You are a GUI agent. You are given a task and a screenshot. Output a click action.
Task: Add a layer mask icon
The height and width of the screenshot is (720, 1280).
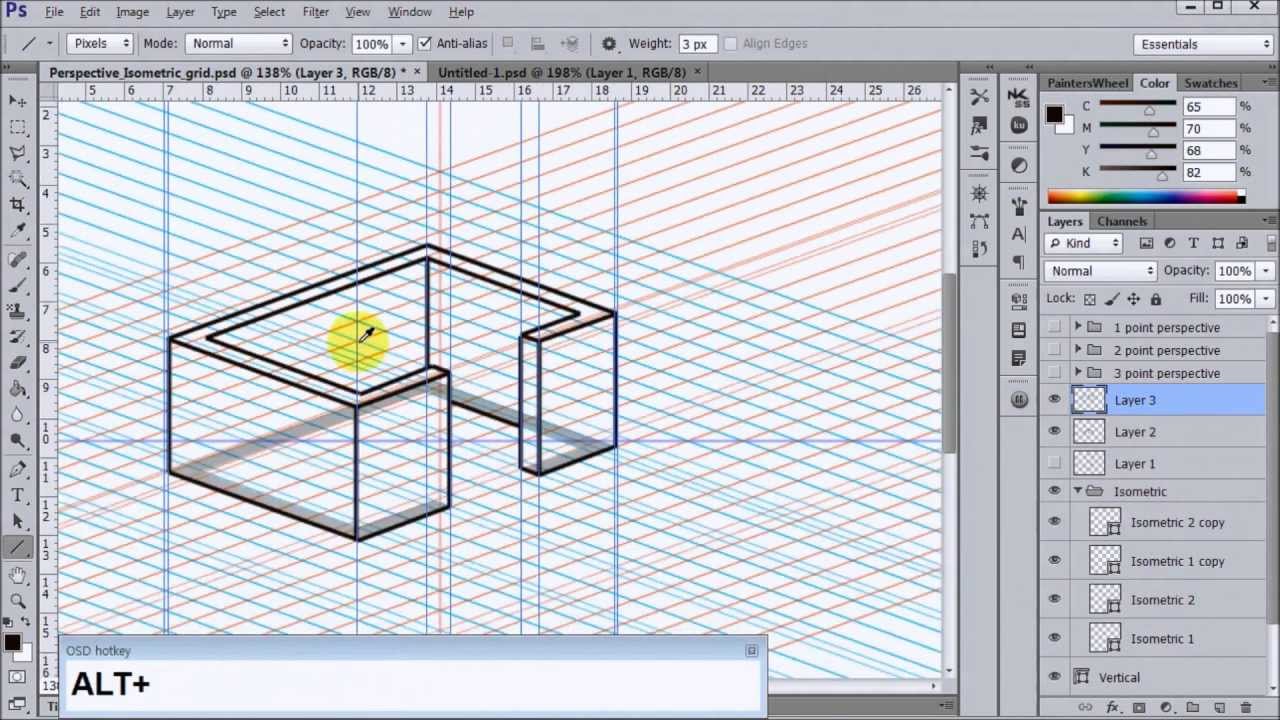[x=1138, y=708]
